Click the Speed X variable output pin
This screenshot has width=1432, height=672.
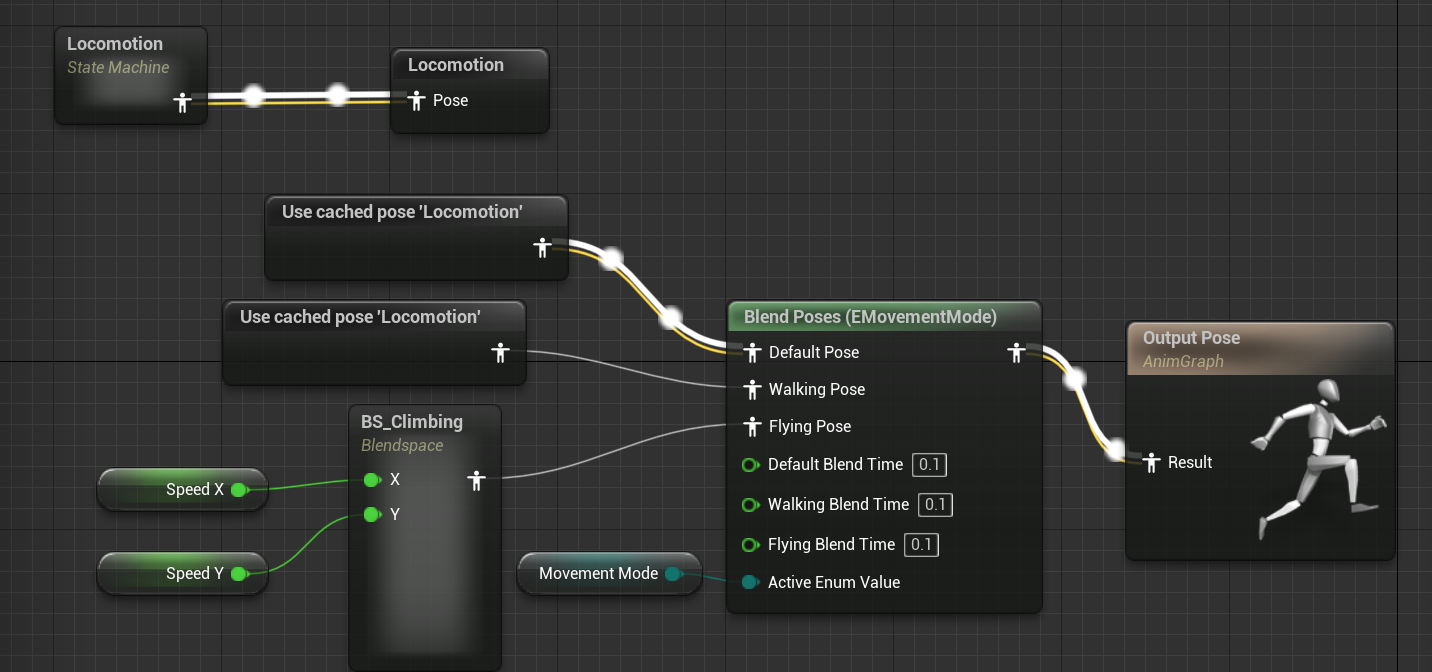tap(239, 490)
